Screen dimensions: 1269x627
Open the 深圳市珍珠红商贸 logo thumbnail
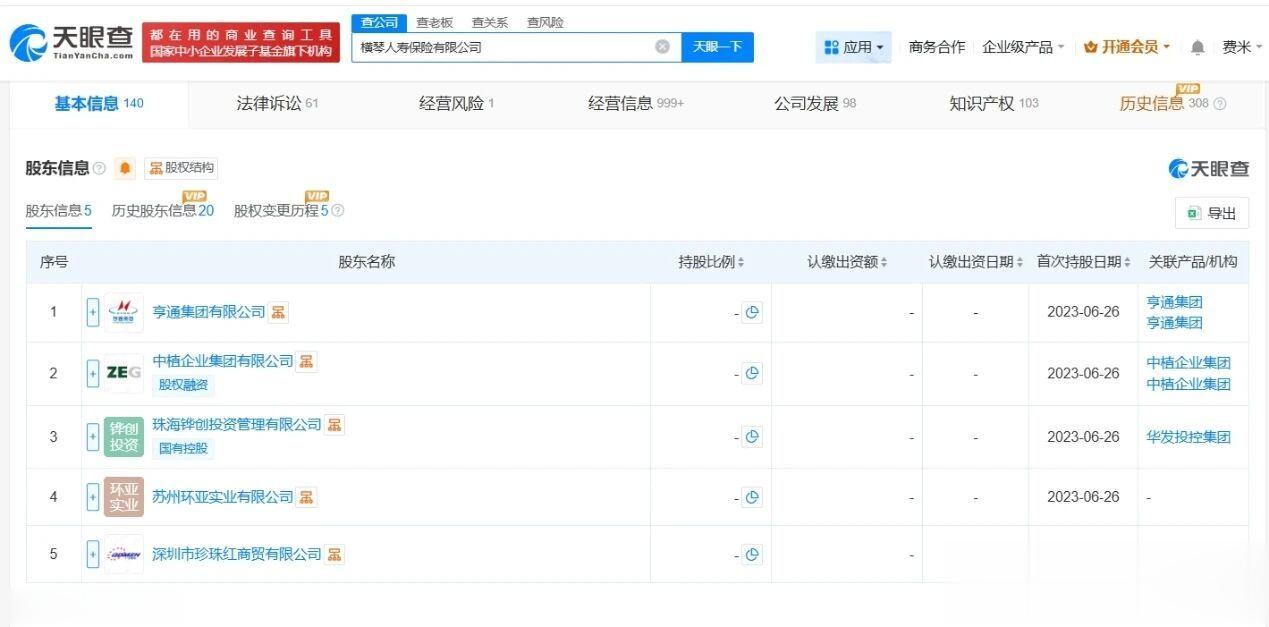(x=124, y=554)
